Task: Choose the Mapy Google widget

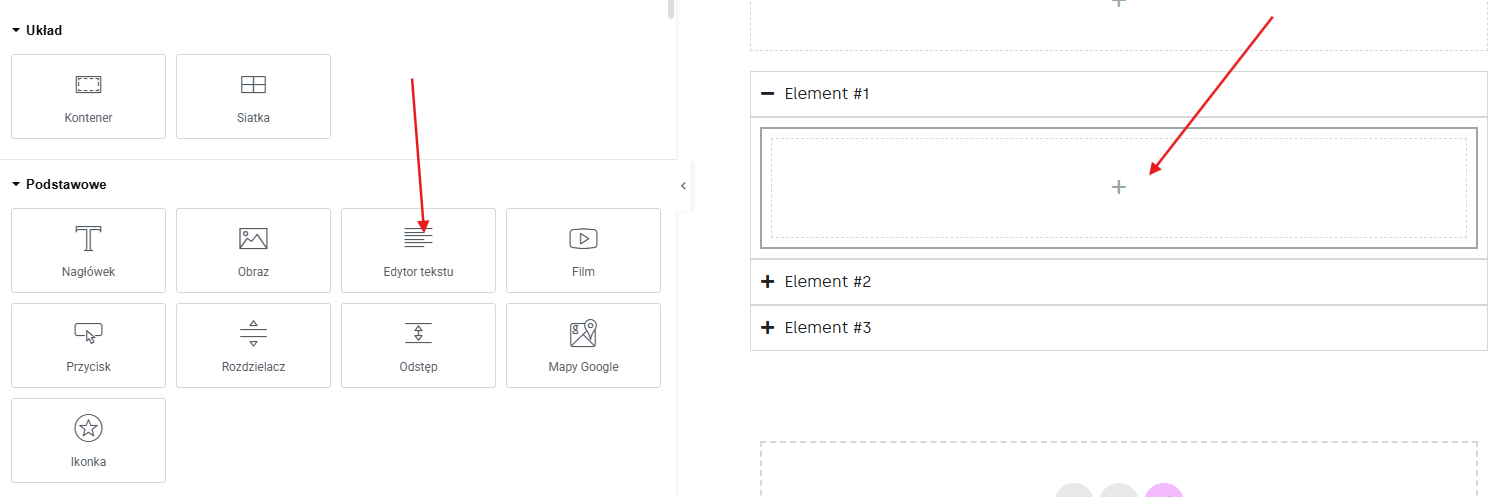Action: pos(583,345)
